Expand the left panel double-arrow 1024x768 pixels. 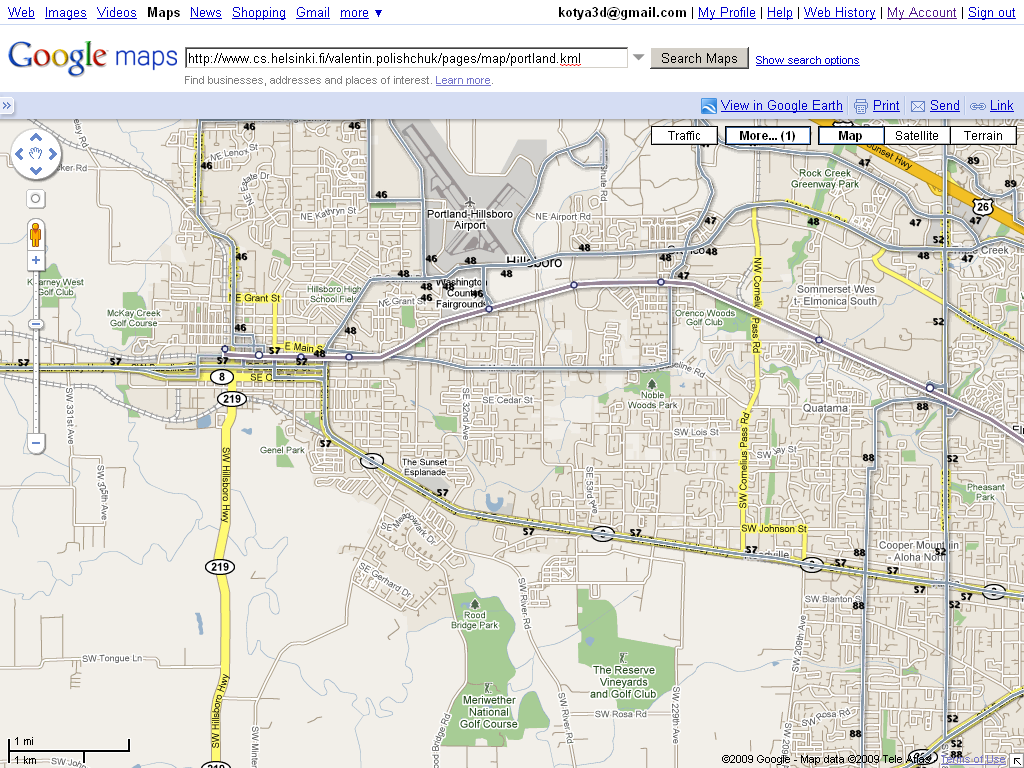click(7, 106)
